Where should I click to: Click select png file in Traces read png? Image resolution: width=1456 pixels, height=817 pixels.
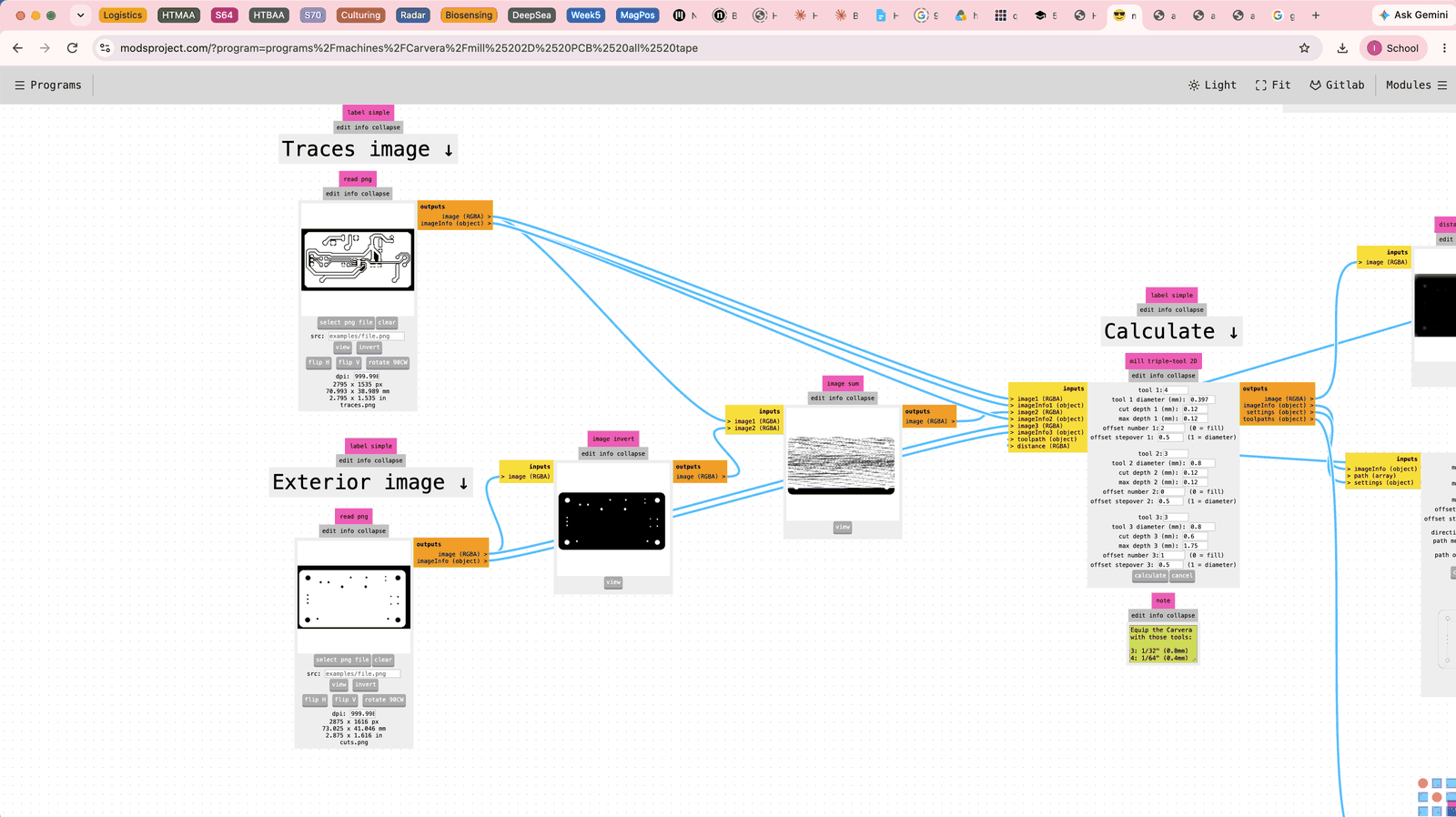[x=346, y=322]
